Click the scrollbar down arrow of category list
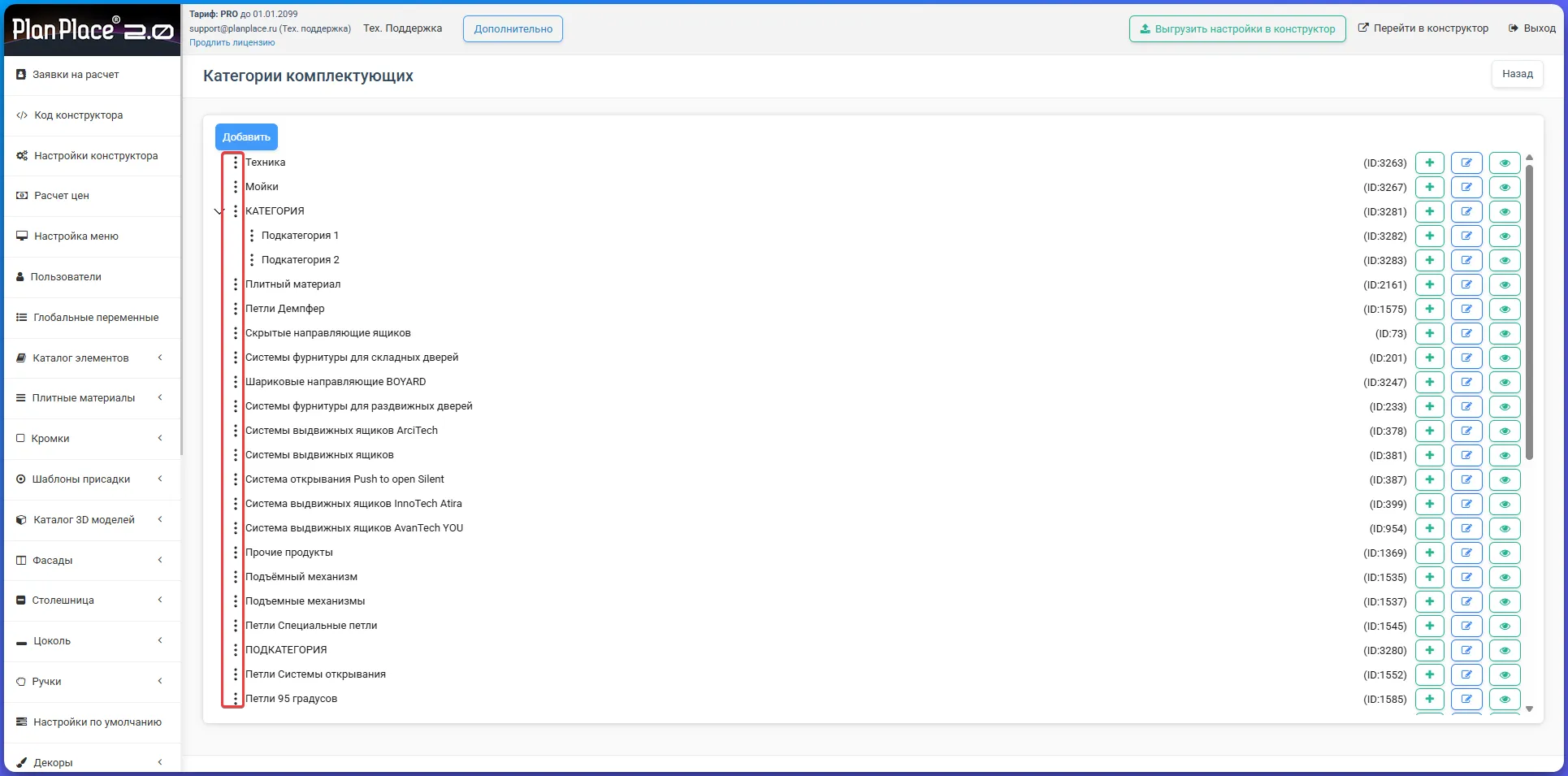This screenshot has width=1568, height=776. [x=1529, y=709]
